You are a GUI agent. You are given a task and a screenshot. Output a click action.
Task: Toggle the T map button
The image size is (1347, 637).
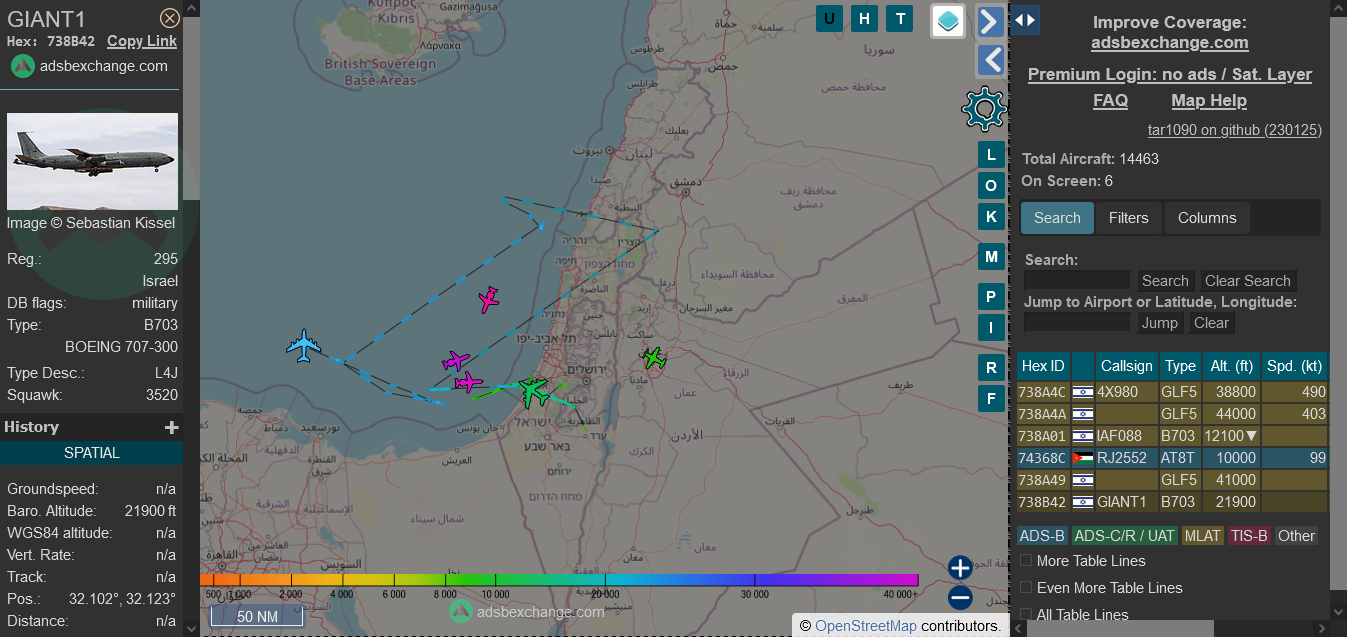tap(901, 18)
